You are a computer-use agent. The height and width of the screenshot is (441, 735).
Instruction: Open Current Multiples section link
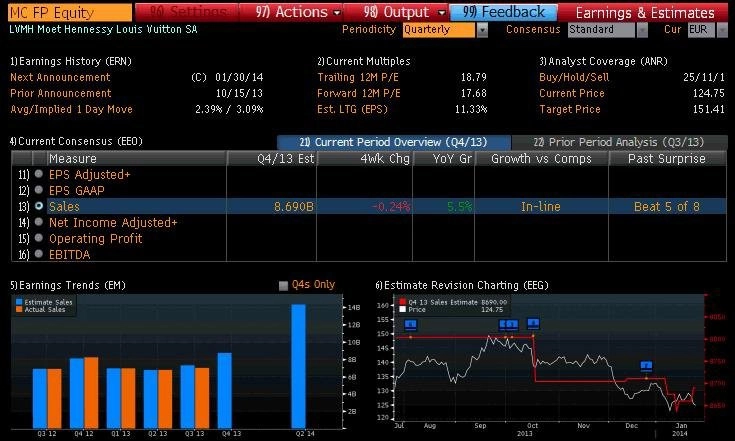coord(364,61)
